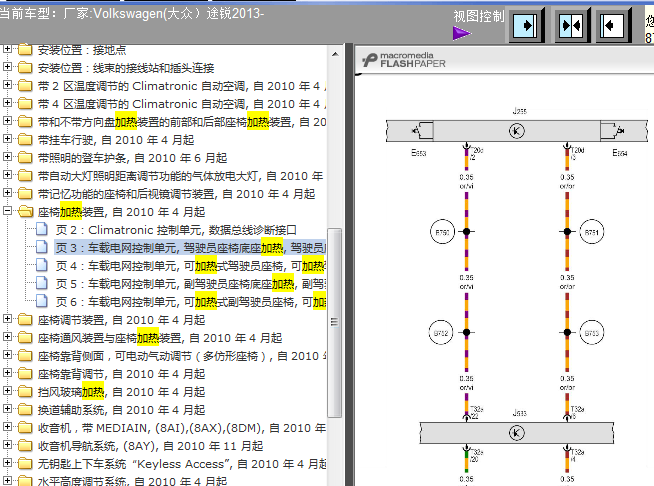Click the J255 label above the control unit
The width and height of the screenshot is (654, 486).
click(x=519, y=111)
